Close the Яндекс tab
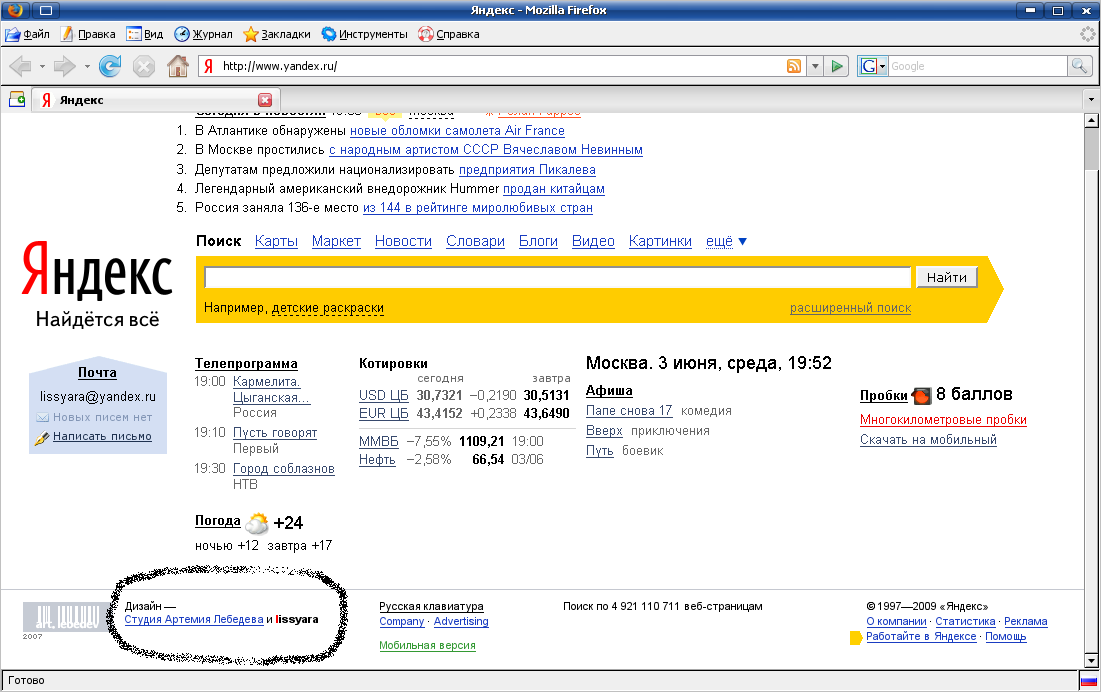 pos(265,100)
